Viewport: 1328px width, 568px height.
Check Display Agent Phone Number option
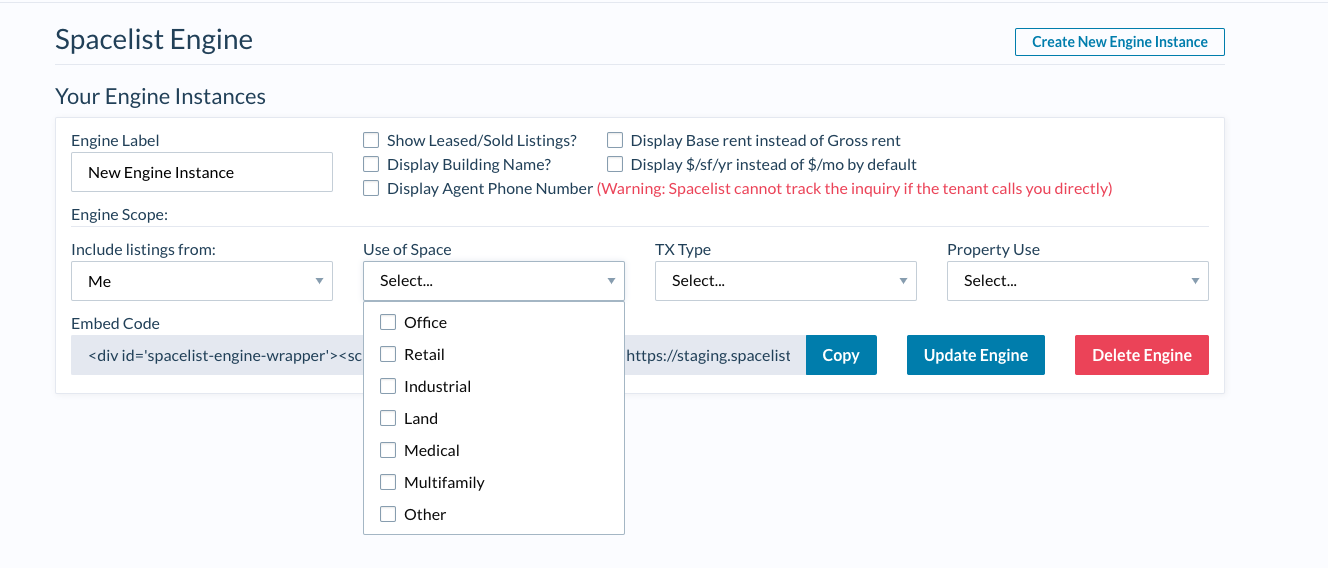tap(371, 188)
